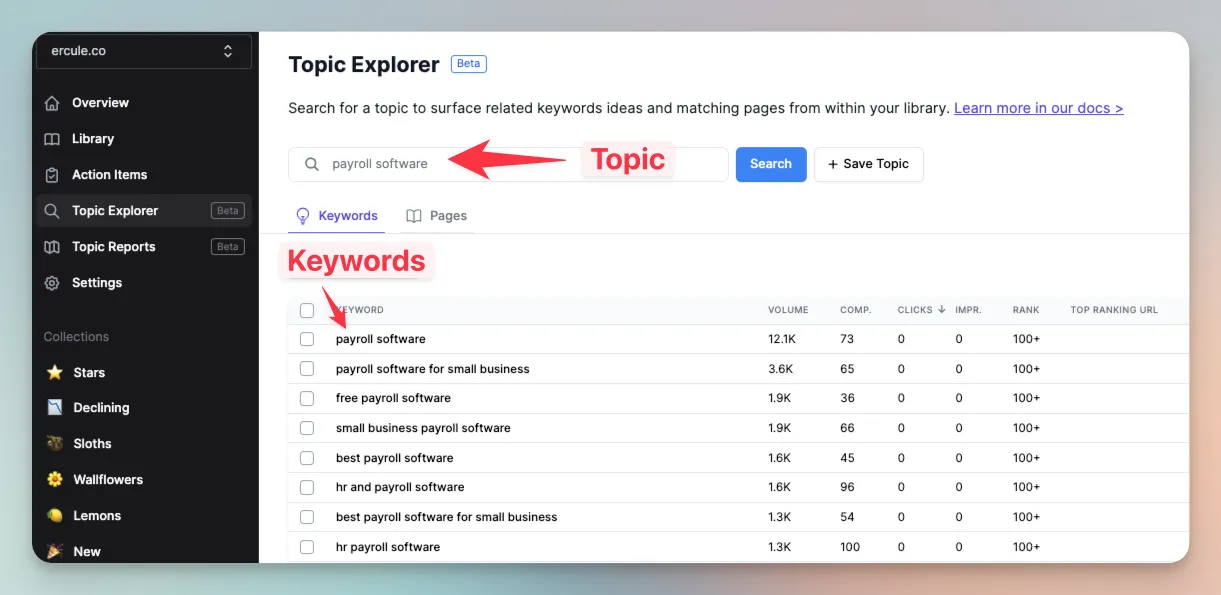Viewport: 1221px width, 595px height.
Task: Sort by the Clicks column arrow
Action: [941, 310]
